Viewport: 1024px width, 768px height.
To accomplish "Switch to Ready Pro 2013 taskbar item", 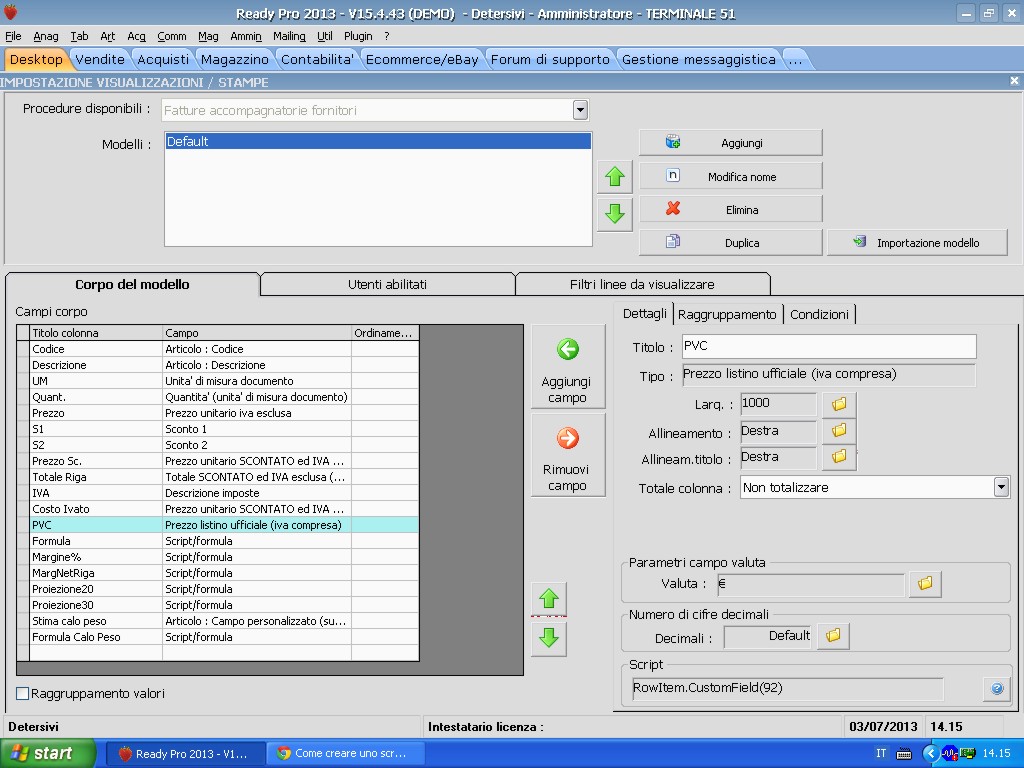I will click(184, 754).
